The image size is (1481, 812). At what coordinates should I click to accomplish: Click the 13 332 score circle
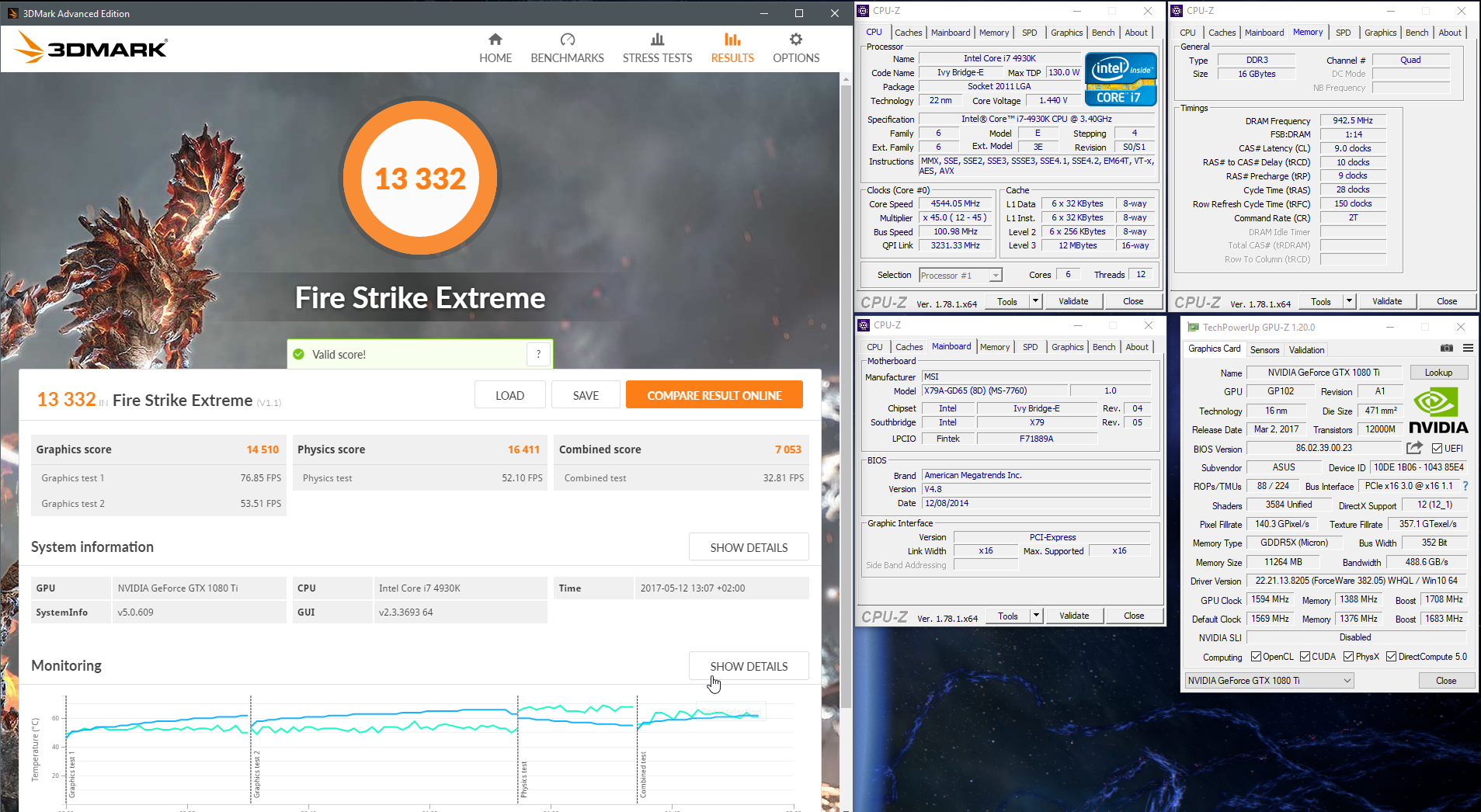[420, 178]
